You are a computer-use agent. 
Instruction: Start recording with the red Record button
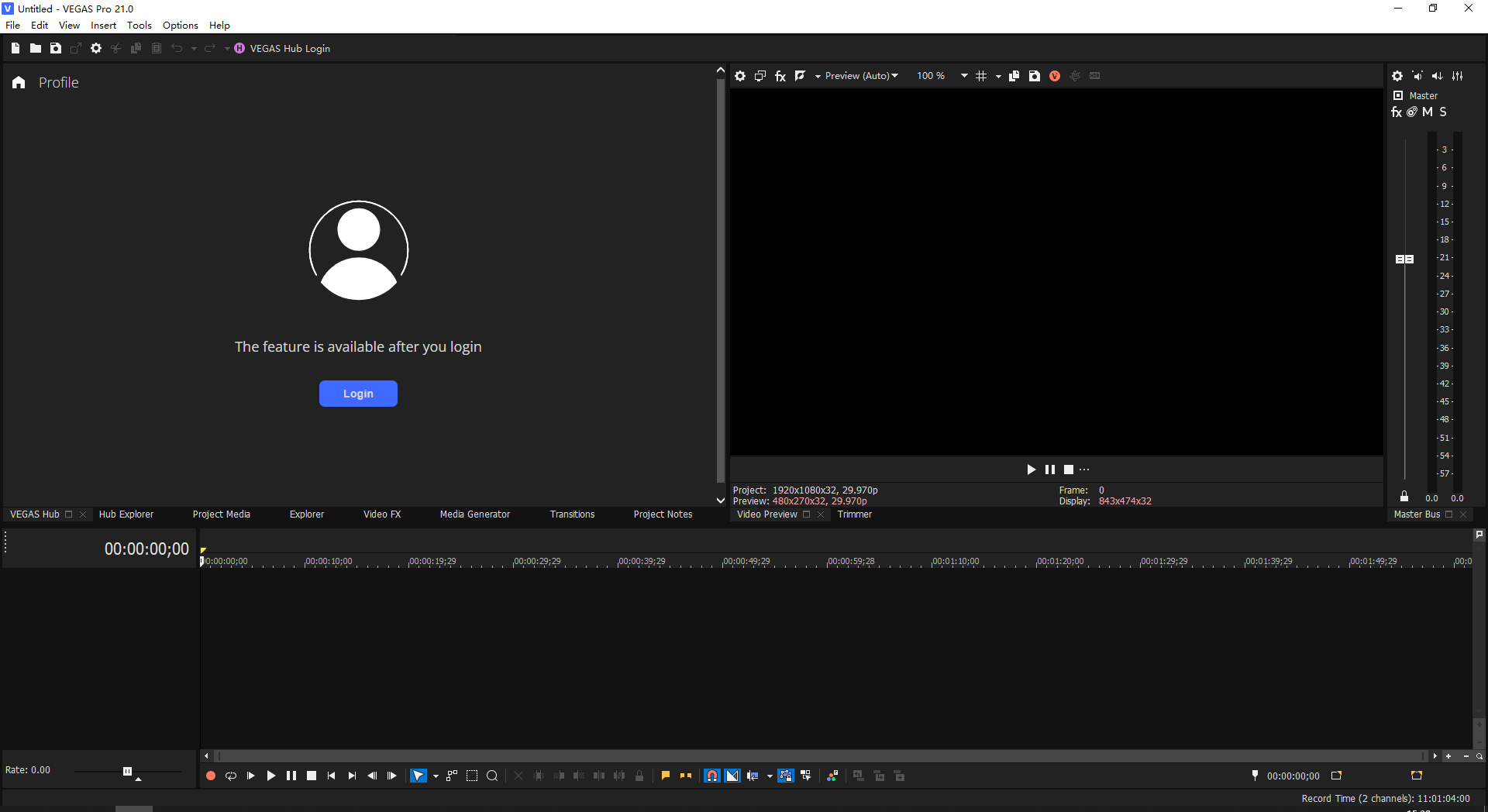click(x=211, y=776)
